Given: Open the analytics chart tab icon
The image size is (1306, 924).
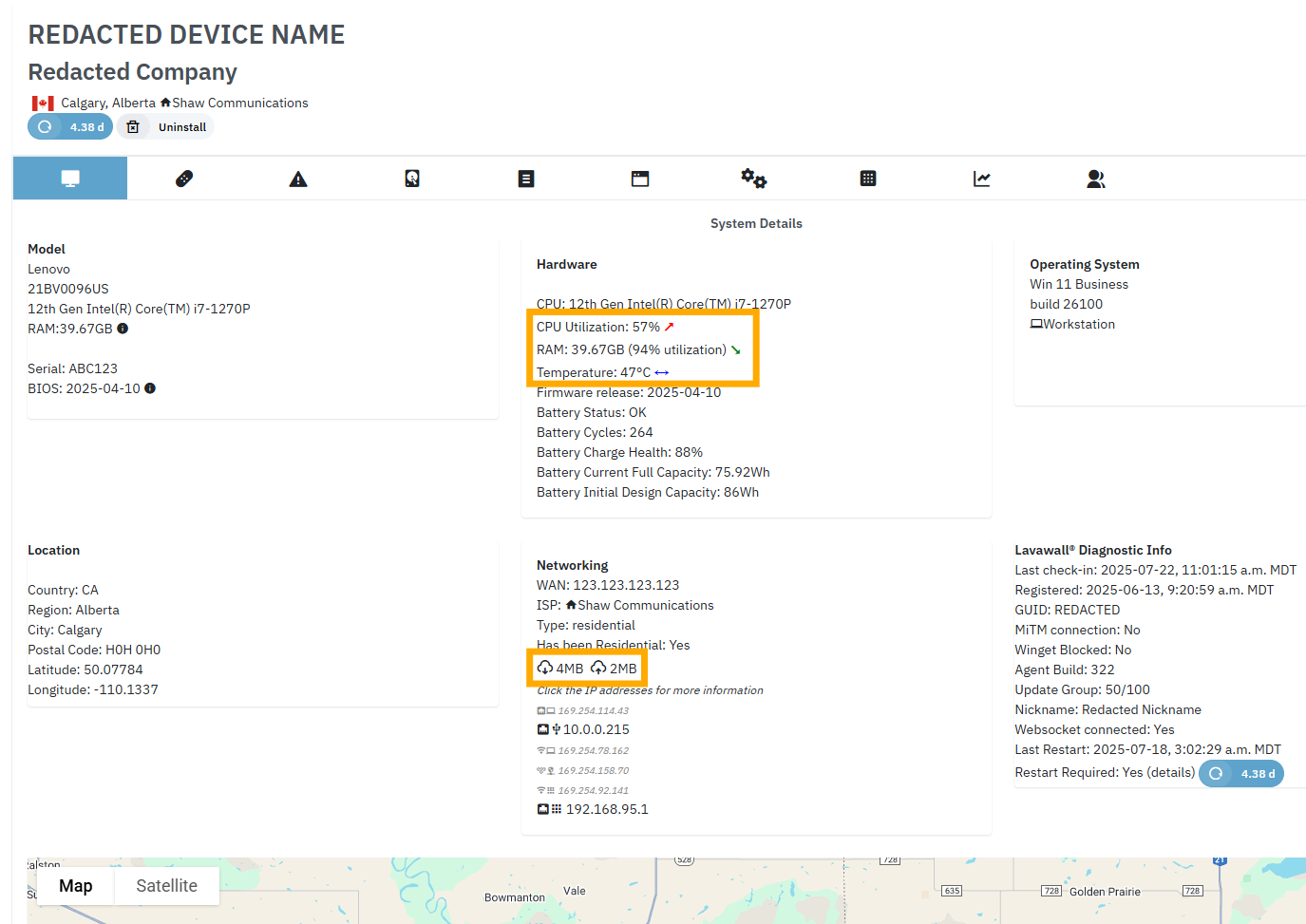Looking at the screenshot, I should tap(981, 178).
